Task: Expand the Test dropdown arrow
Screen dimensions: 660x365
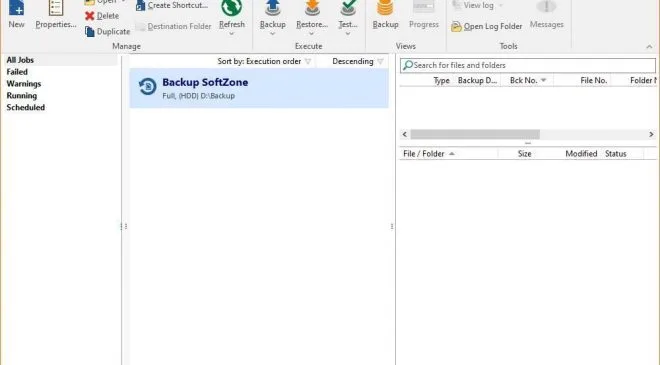Action: tap(348, 34)
